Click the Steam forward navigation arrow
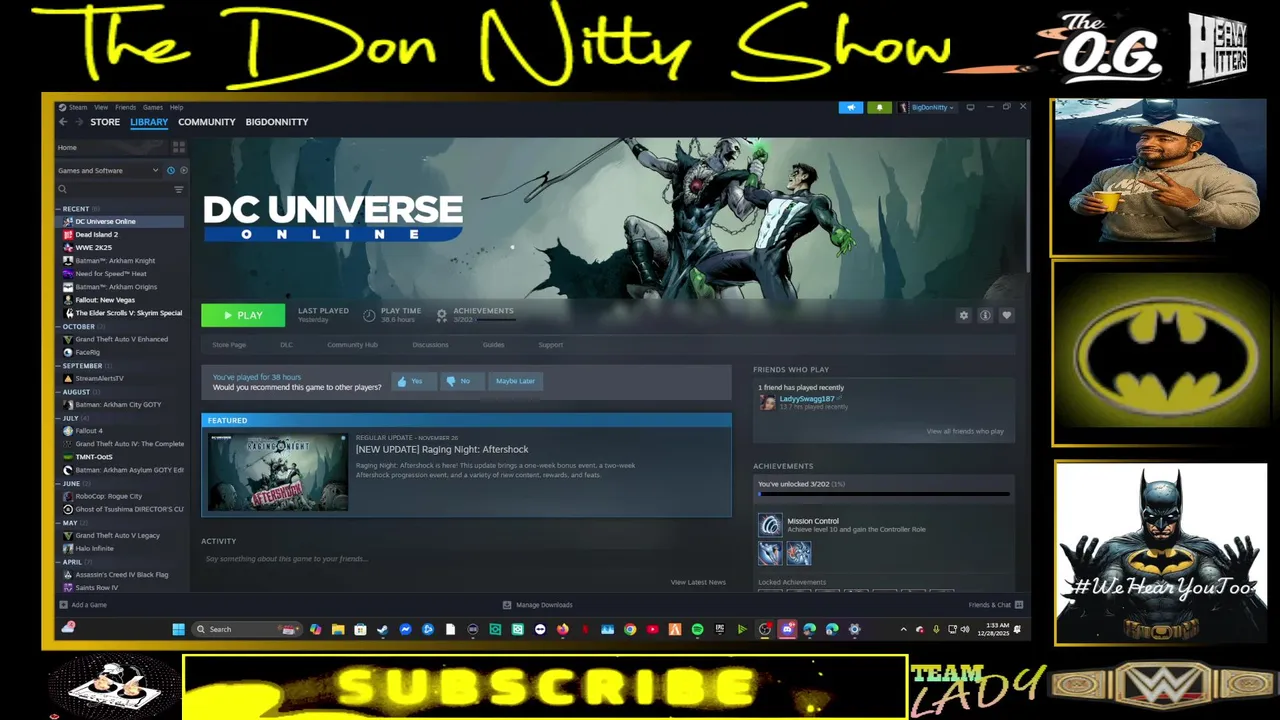 point(79,122)
